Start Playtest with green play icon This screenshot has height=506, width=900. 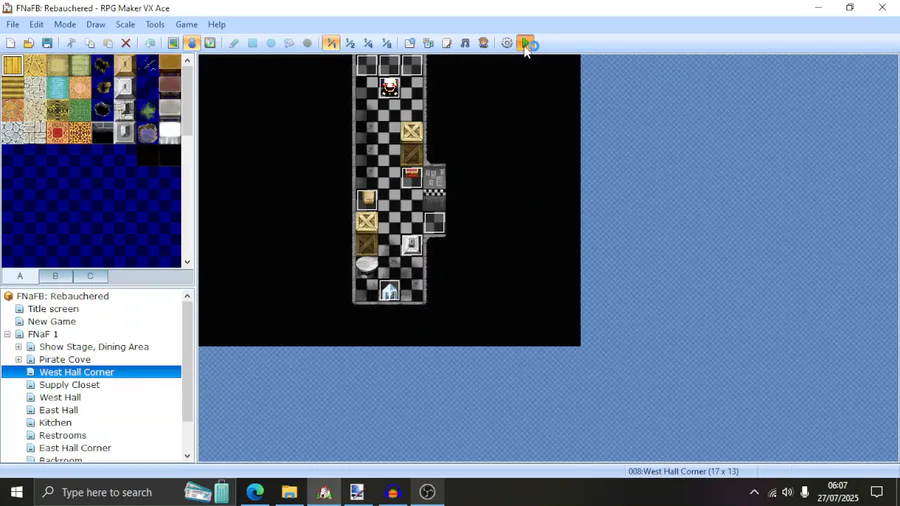tap(525, 43)
